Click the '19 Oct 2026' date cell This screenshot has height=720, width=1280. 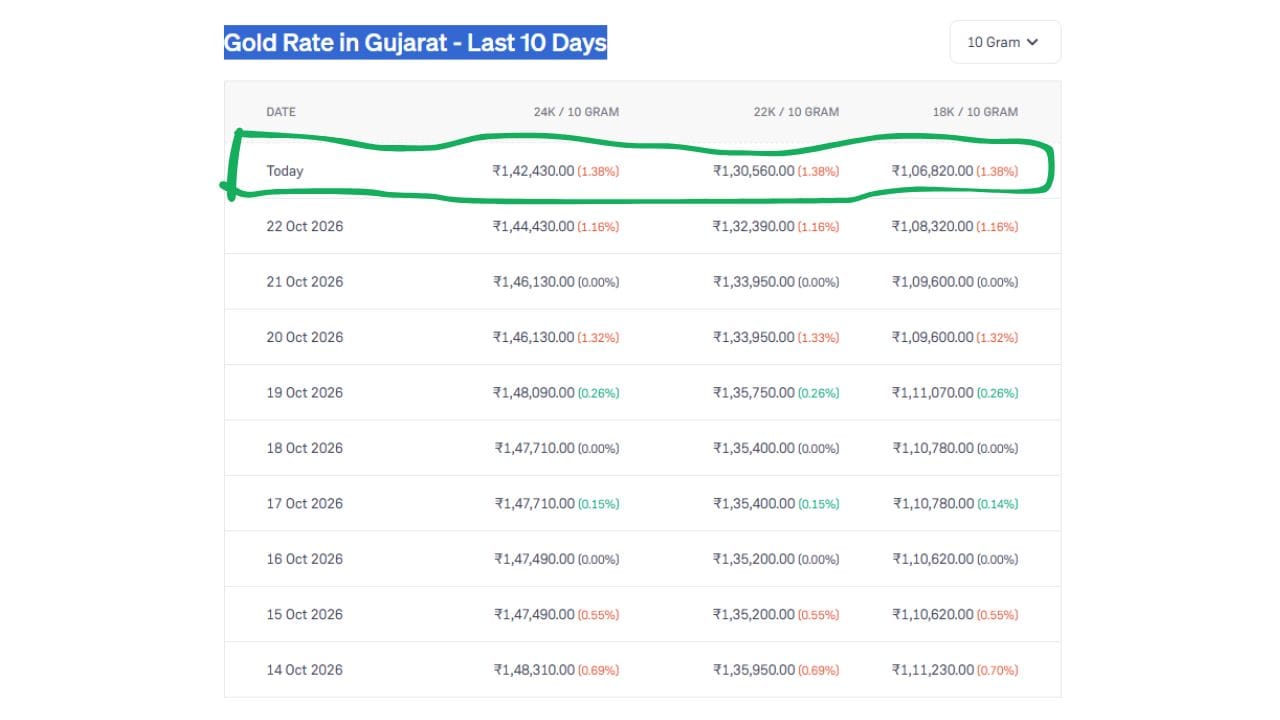[x=305, y=393]
